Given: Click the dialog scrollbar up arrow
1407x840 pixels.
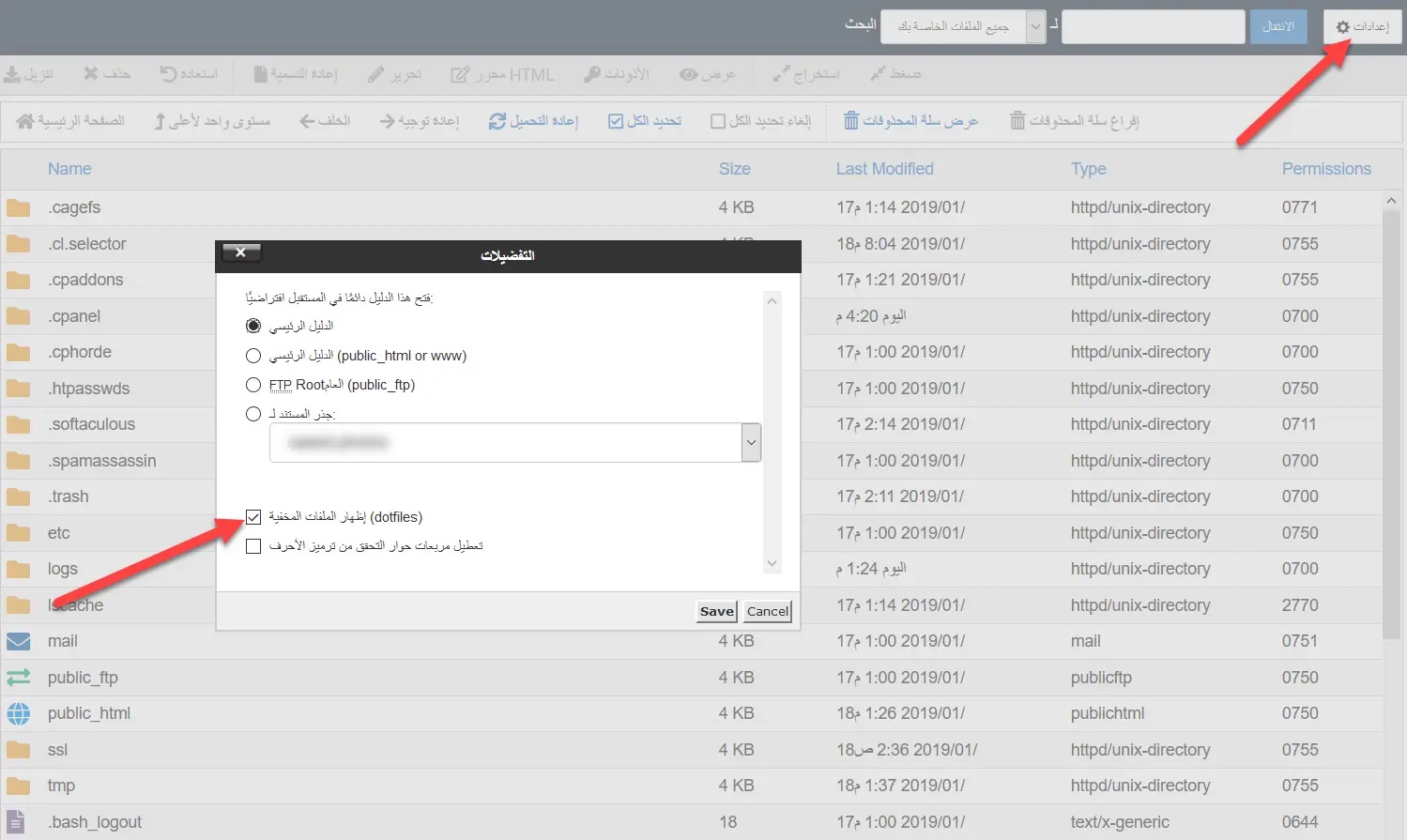Looking at the screenshot, I should pyautogui.click(x=772, y=301).
